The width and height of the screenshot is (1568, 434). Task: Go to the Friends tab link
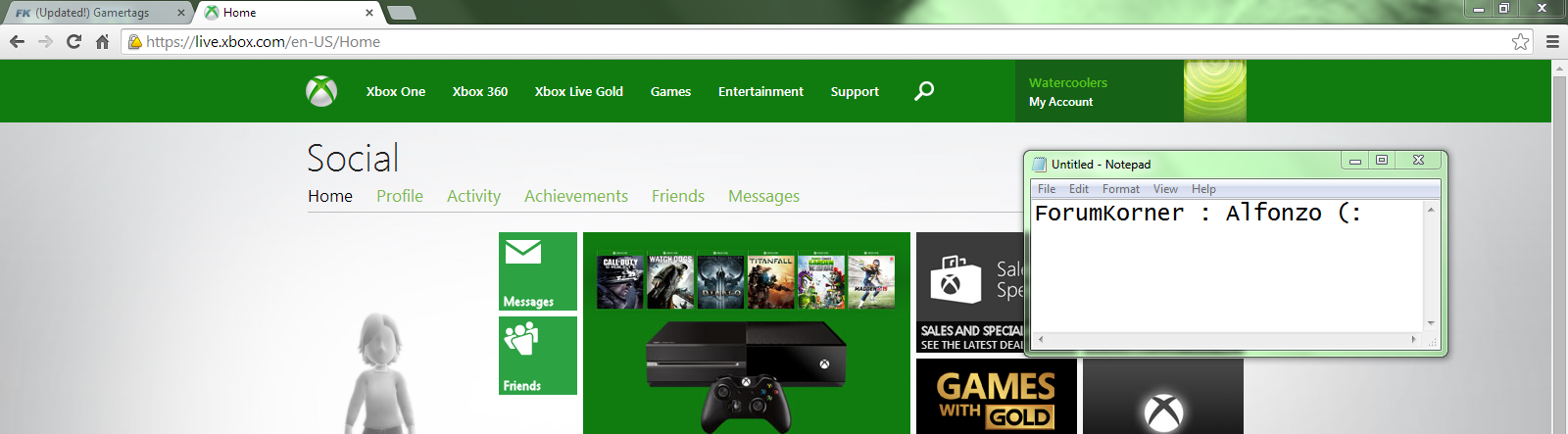click(x=678, y=196)
